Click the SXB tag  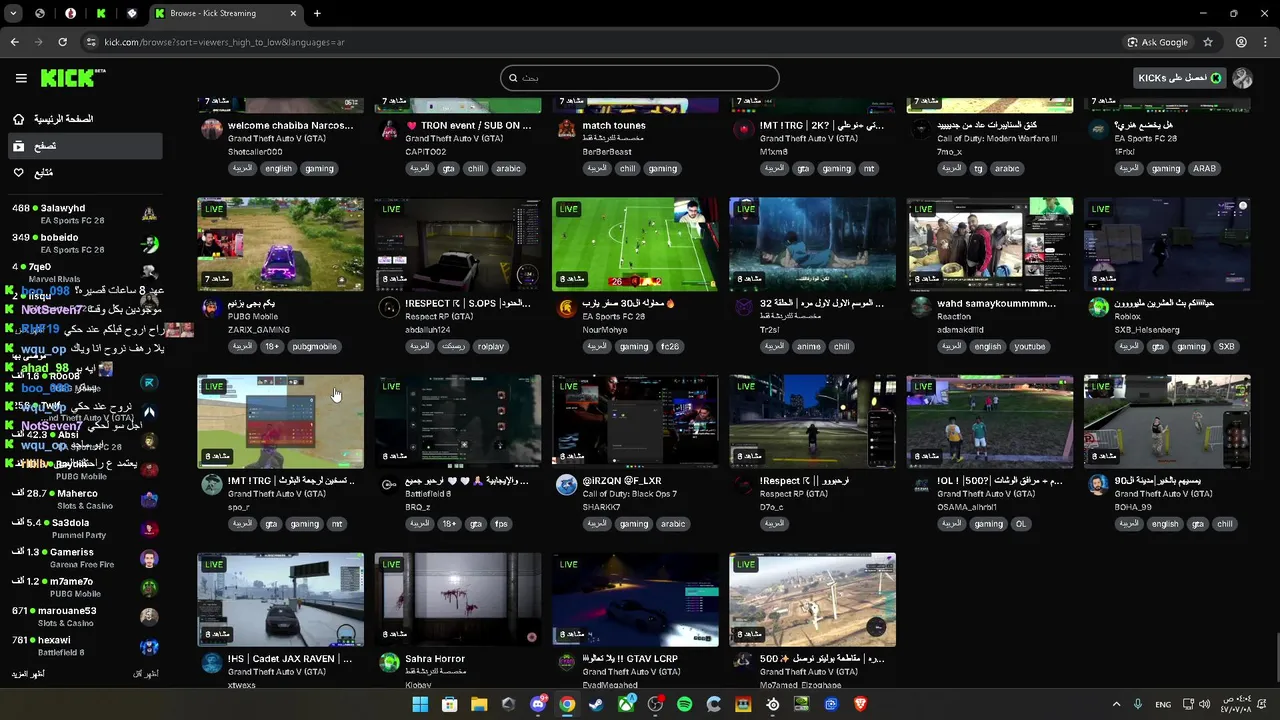tap(1226, 346)
